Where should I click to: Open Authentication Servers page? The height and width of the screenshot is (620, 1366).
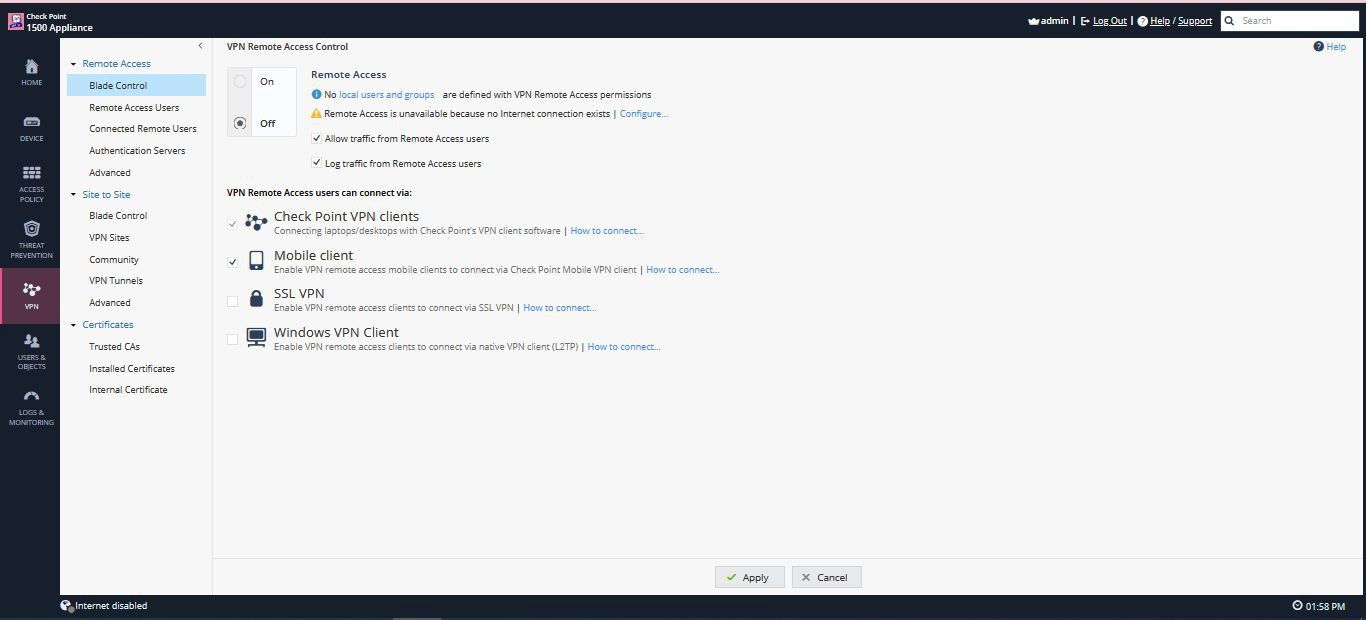137,150
